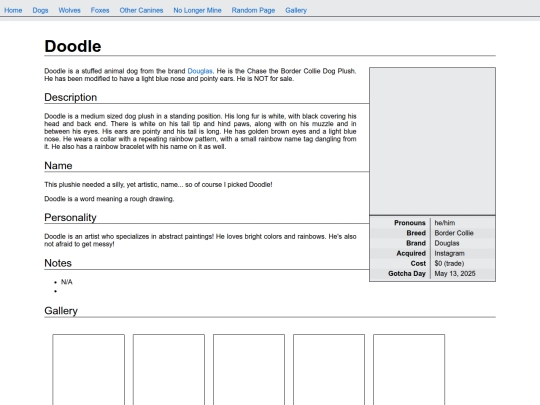Click the Name section heading
This screenshot has height=405, width=540.
(x=58, y=166)
